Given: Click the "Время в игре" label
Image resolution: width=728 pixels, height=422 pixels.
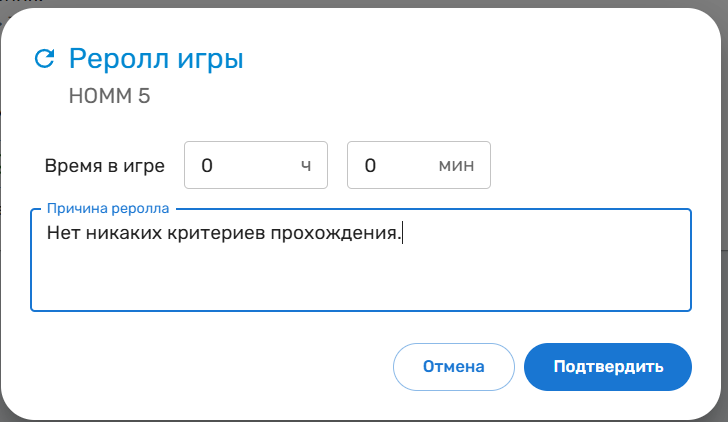Looking at the screenshot, I should coord(105,166).
